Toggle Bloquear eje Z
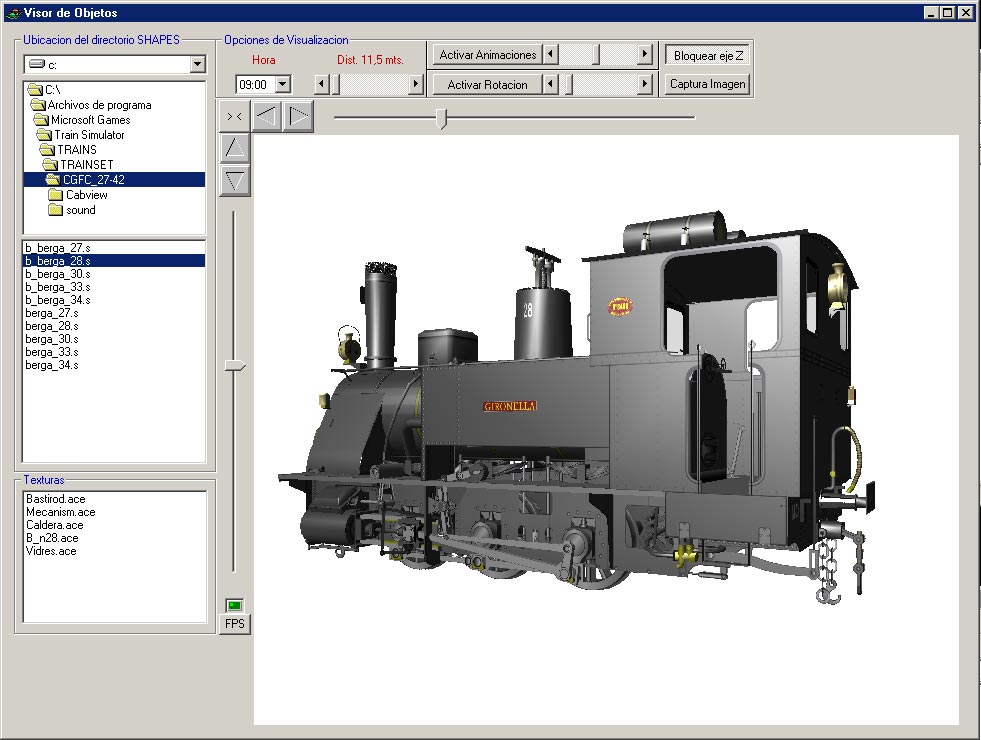The width and height of the screenshot is (981, 740). point(708,55)
